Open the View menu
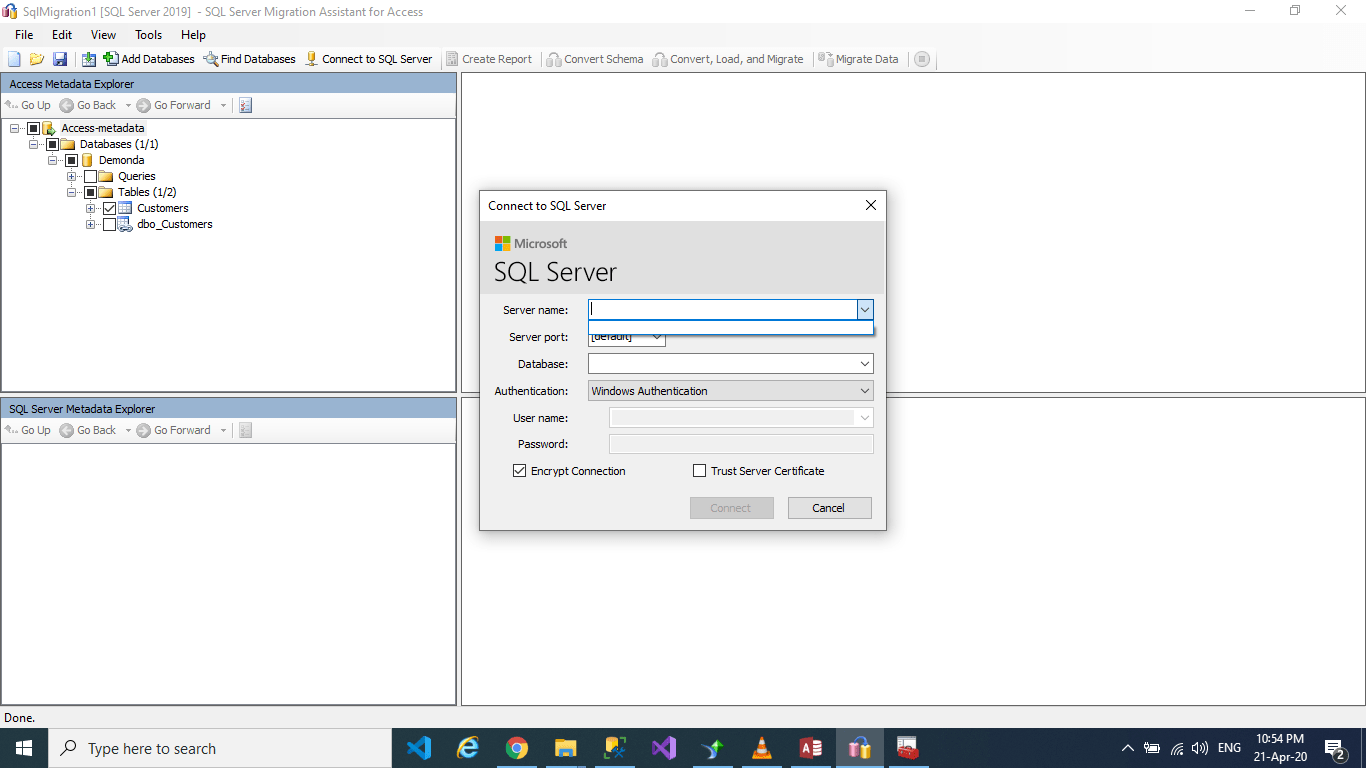Screen dimensions: 1366x768 click(103, 35)
